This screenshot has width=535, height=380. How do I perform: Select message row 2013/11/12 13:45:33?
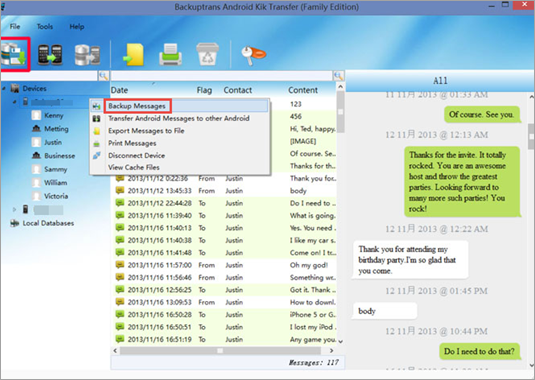point(224,191)
